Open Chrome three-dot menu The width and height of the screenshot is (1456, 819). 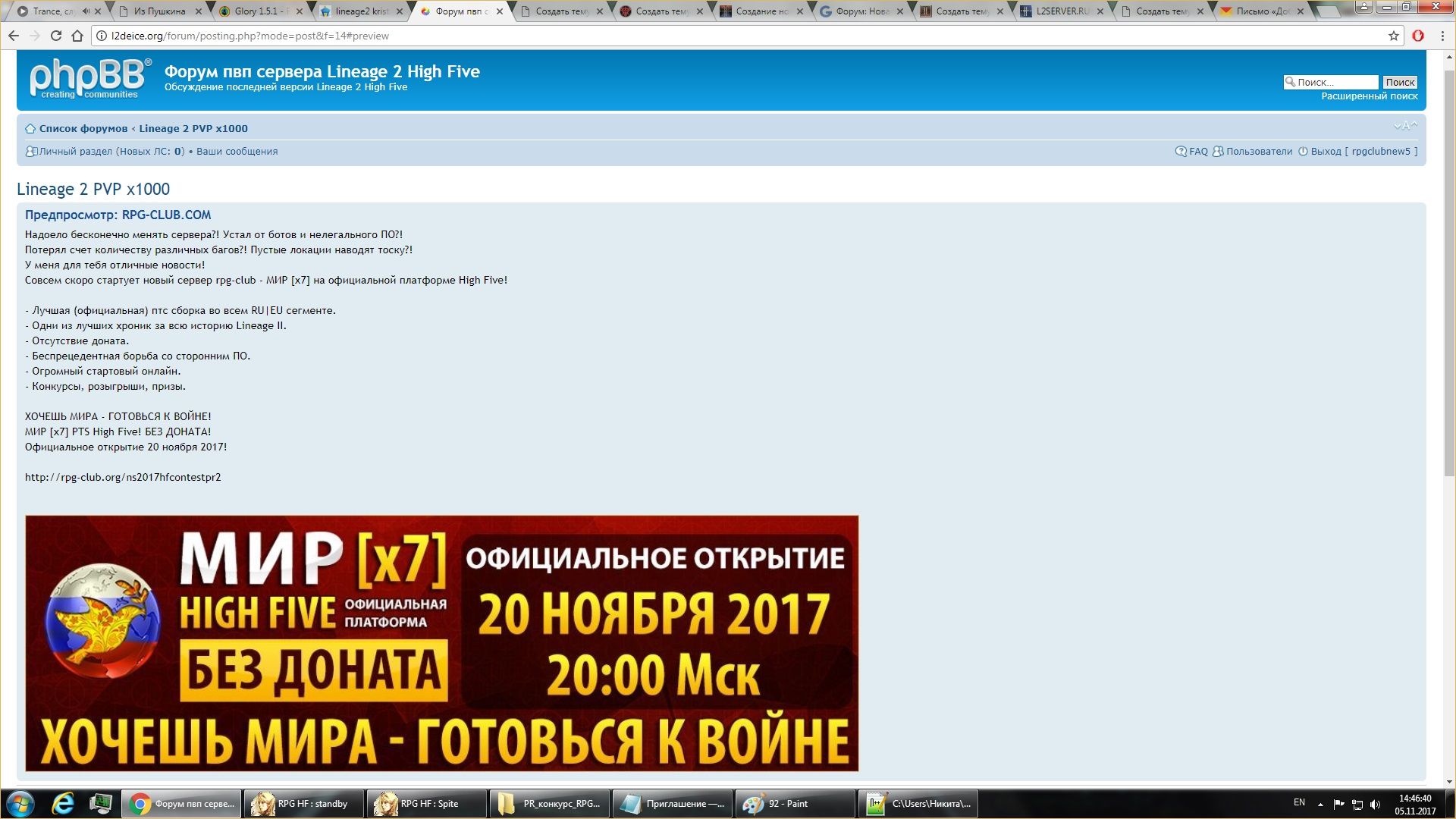click(1442, 36)
